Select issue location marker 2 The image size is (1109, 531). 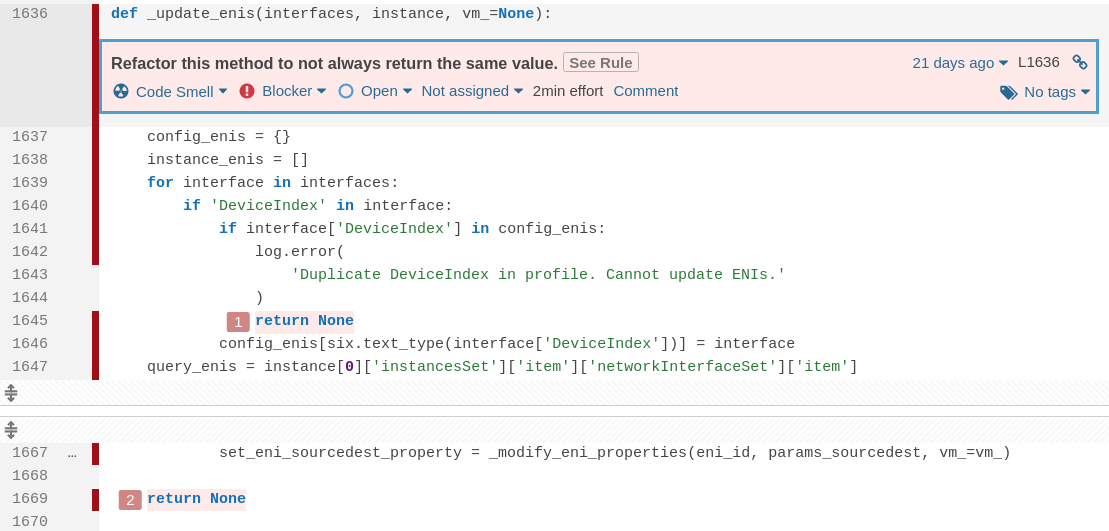130,499
